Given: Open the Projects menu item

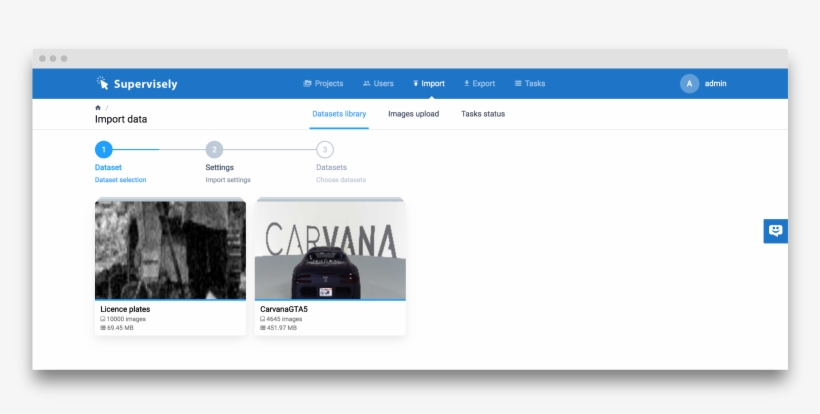Looking at the screenshot, I should tap(323, 84).
